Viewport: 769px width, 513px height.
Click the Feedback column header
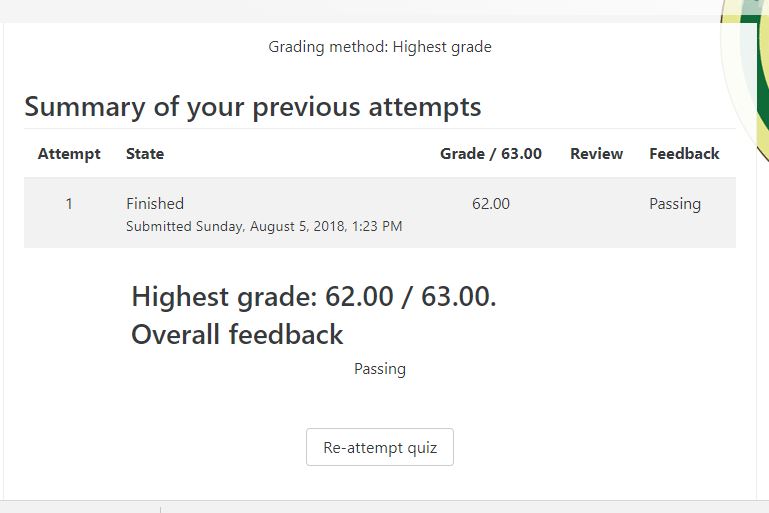tap(684, 154)
